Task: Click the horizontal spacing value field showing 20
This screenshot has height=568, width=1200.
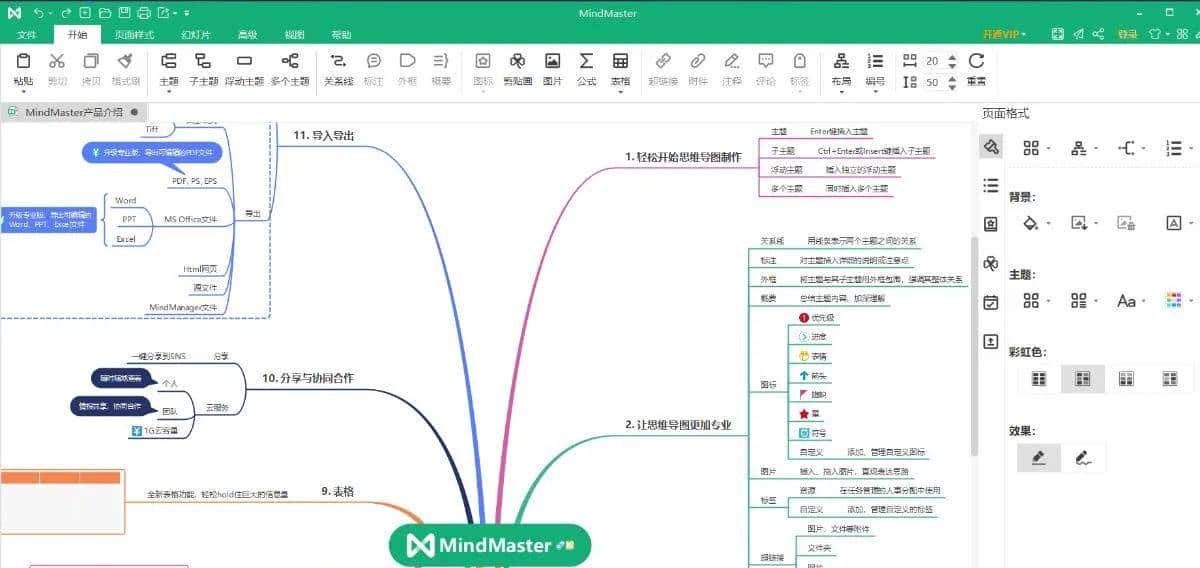Action: tap(933, 60)
